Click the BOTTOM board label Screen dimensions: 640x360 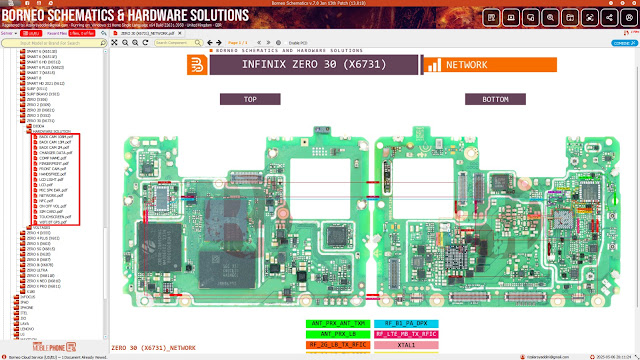(495, 99)
